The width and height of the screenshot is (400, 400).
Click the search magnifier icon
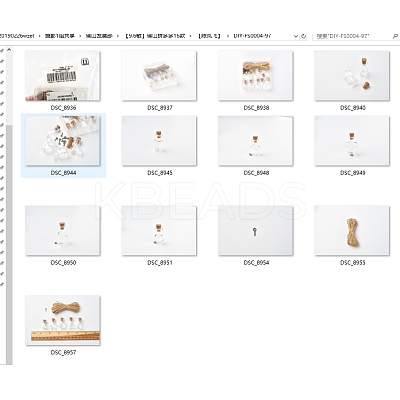coord(395,36)
